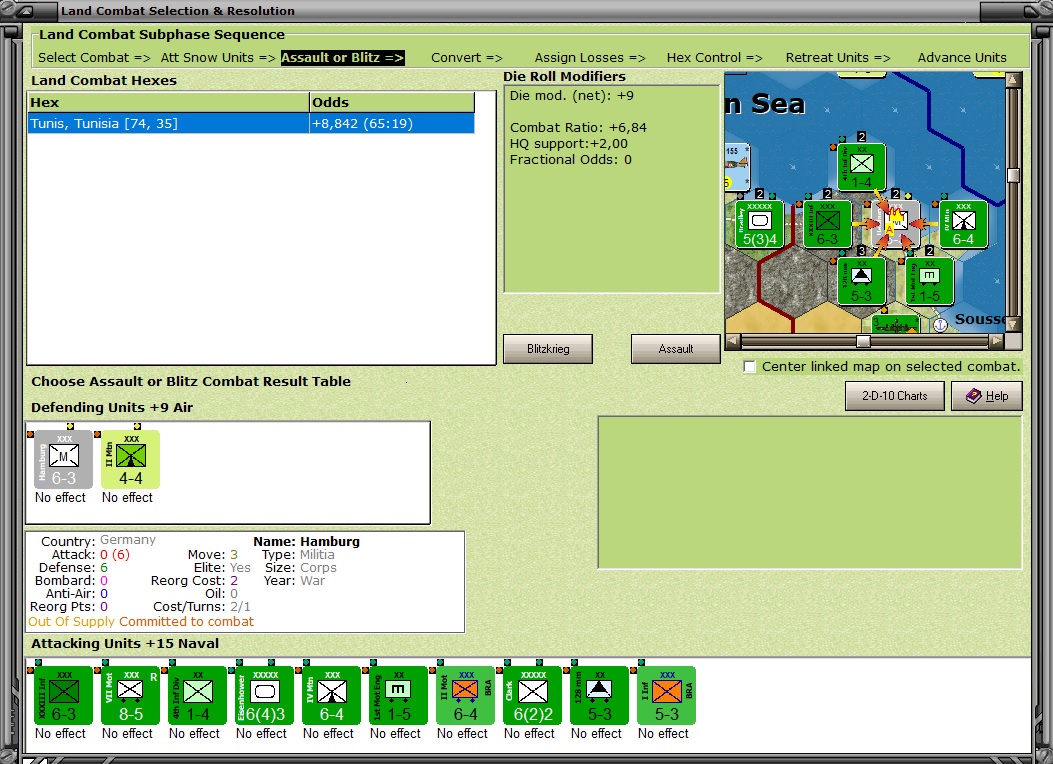Select the 4th Inf Div 1-4 counter

tap(195, 695)
